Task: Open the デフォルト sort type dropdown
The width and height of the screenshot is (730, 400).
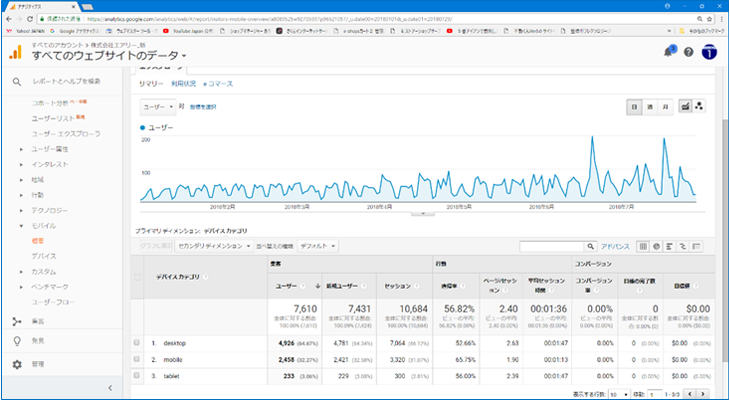Action: coord(318,246)
